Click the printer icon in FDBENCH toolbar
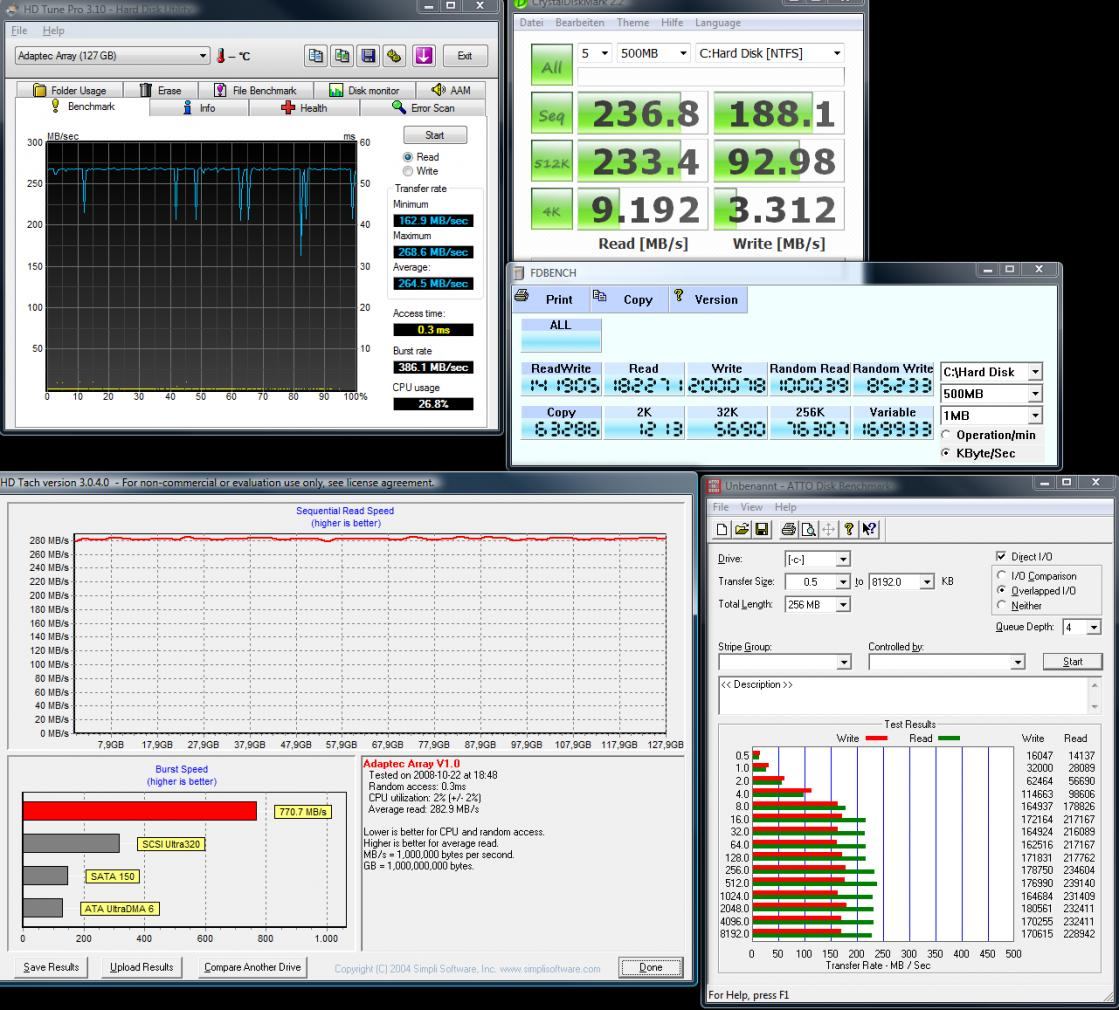This screenshot has width=1119, height=1010. (x=522, y=296)
